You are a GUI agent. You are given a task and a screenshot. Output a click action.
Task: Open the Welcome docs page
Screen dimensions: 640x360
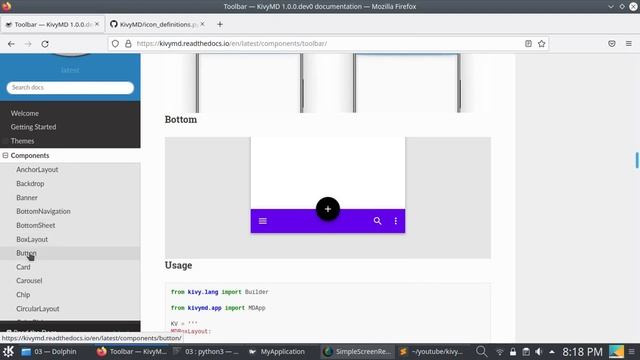point(25,113)
